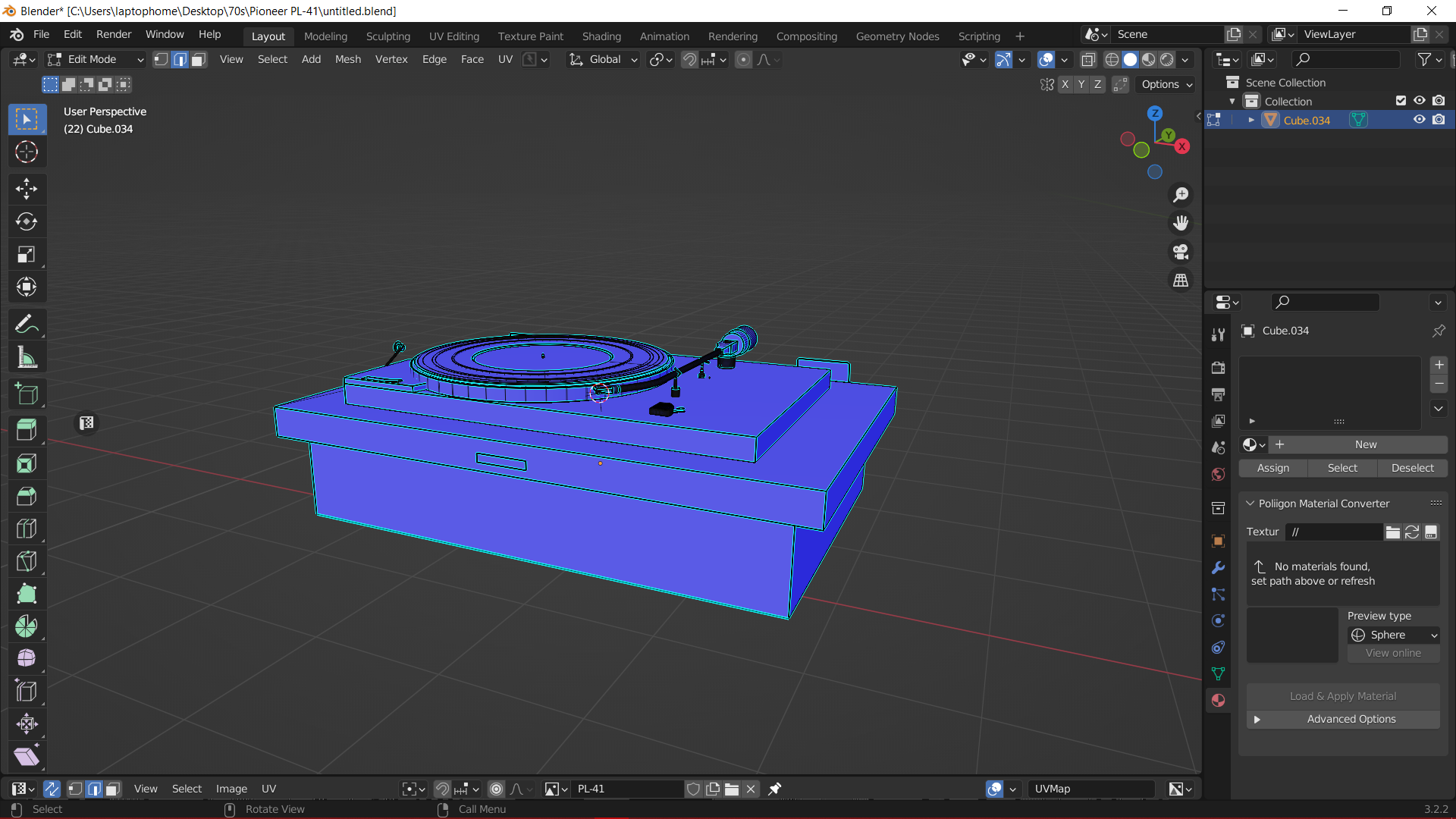The width and height of the screenshot is (1456, 819).
Task: Switch perspective/orthographic with the grid icon
Action: click(1181, 281)
